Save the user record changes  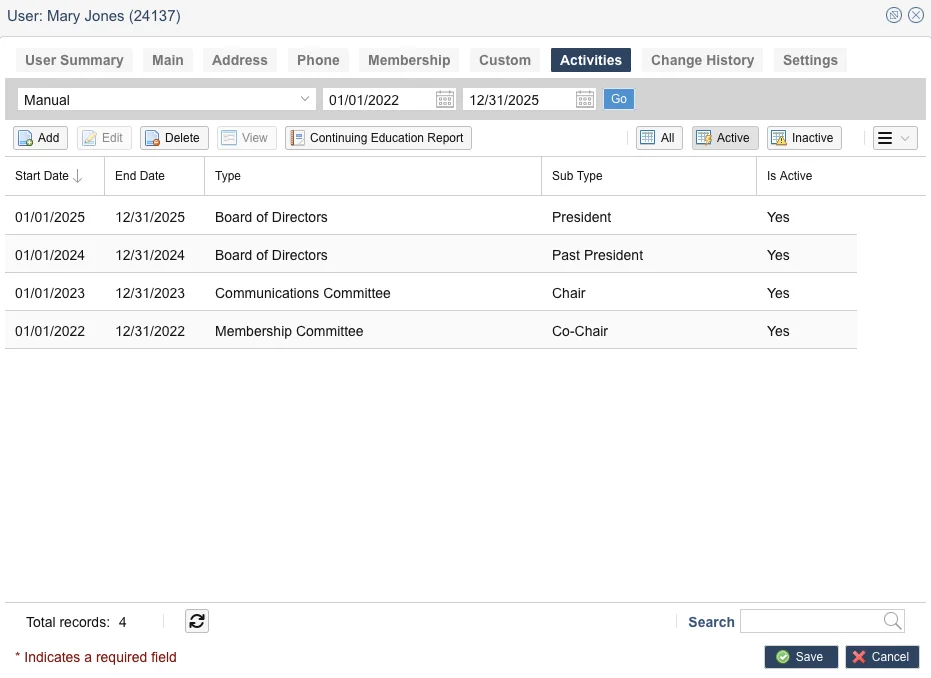[x=800, y=656]
